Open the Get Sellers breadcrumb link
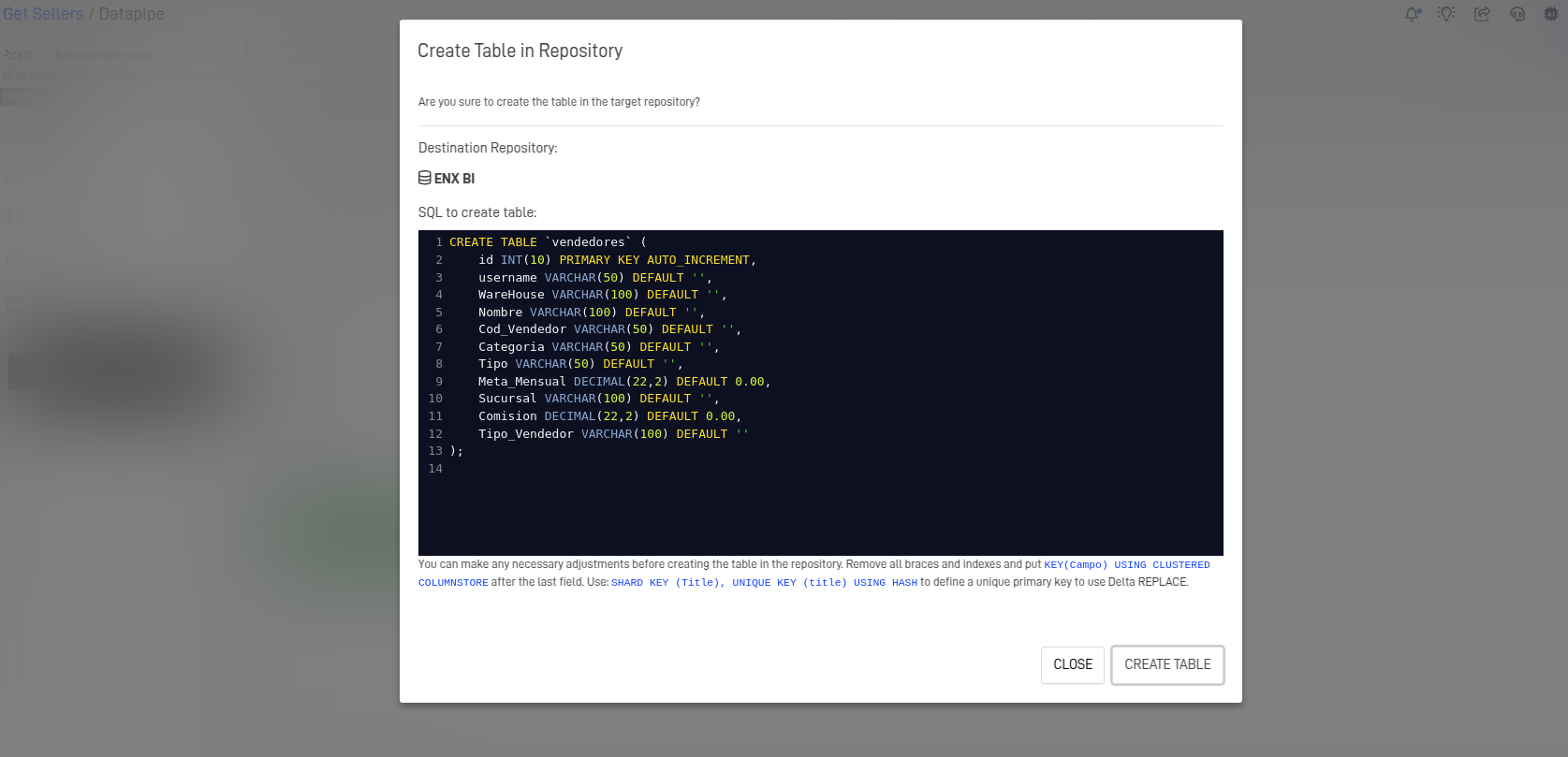The width and height of the screenshot is (1568, 757). (x=43, y=14)
